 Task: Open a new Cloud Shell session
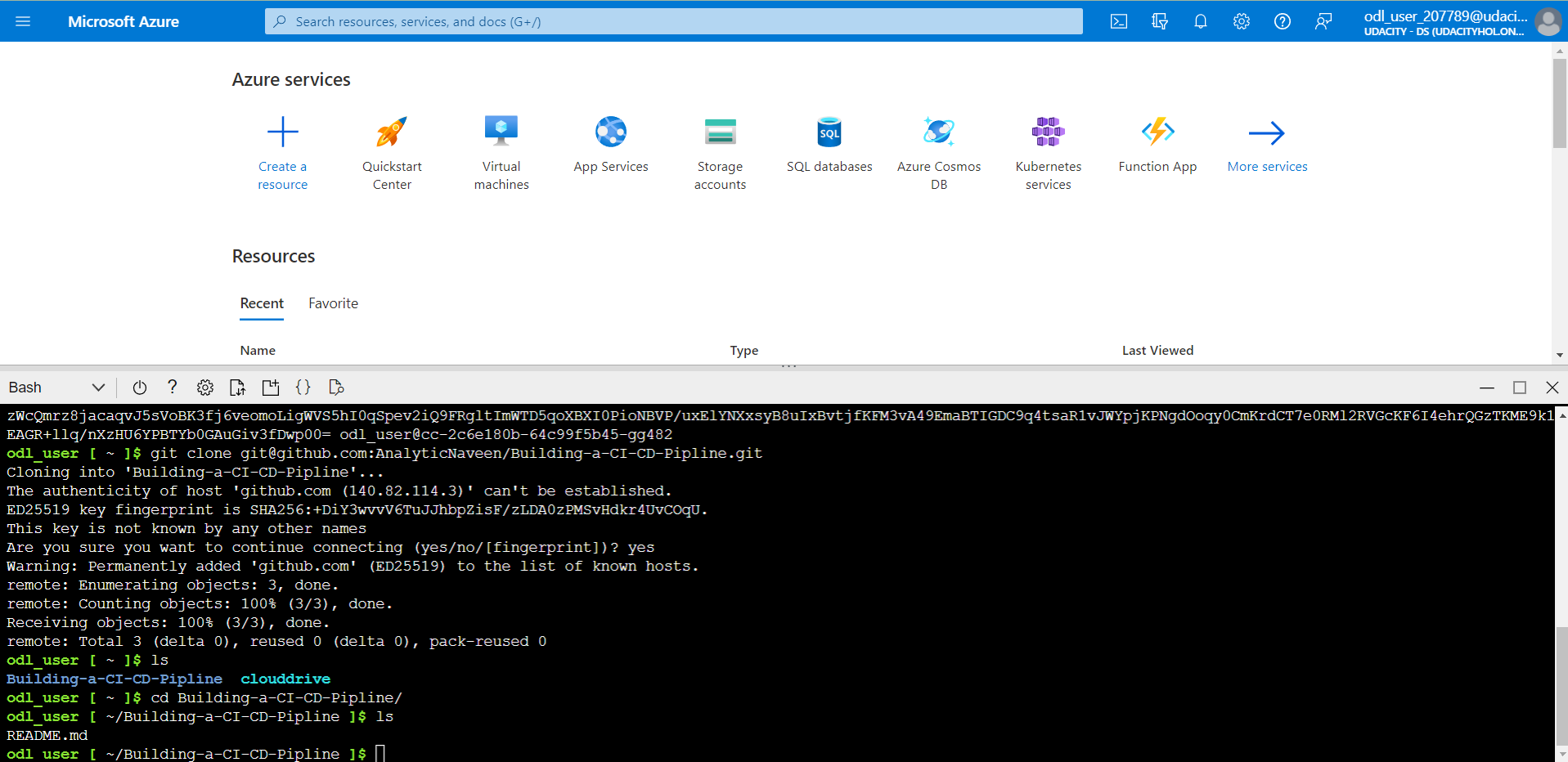tap(270, 387)
